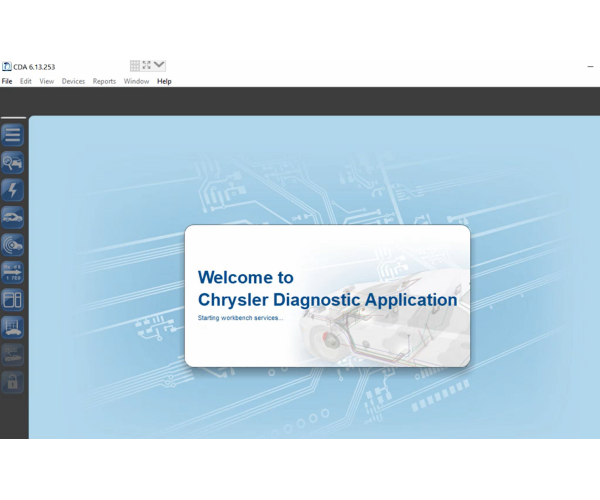
Task: Click the 'Starting workbench services...' status text
Action: (240, 318)
